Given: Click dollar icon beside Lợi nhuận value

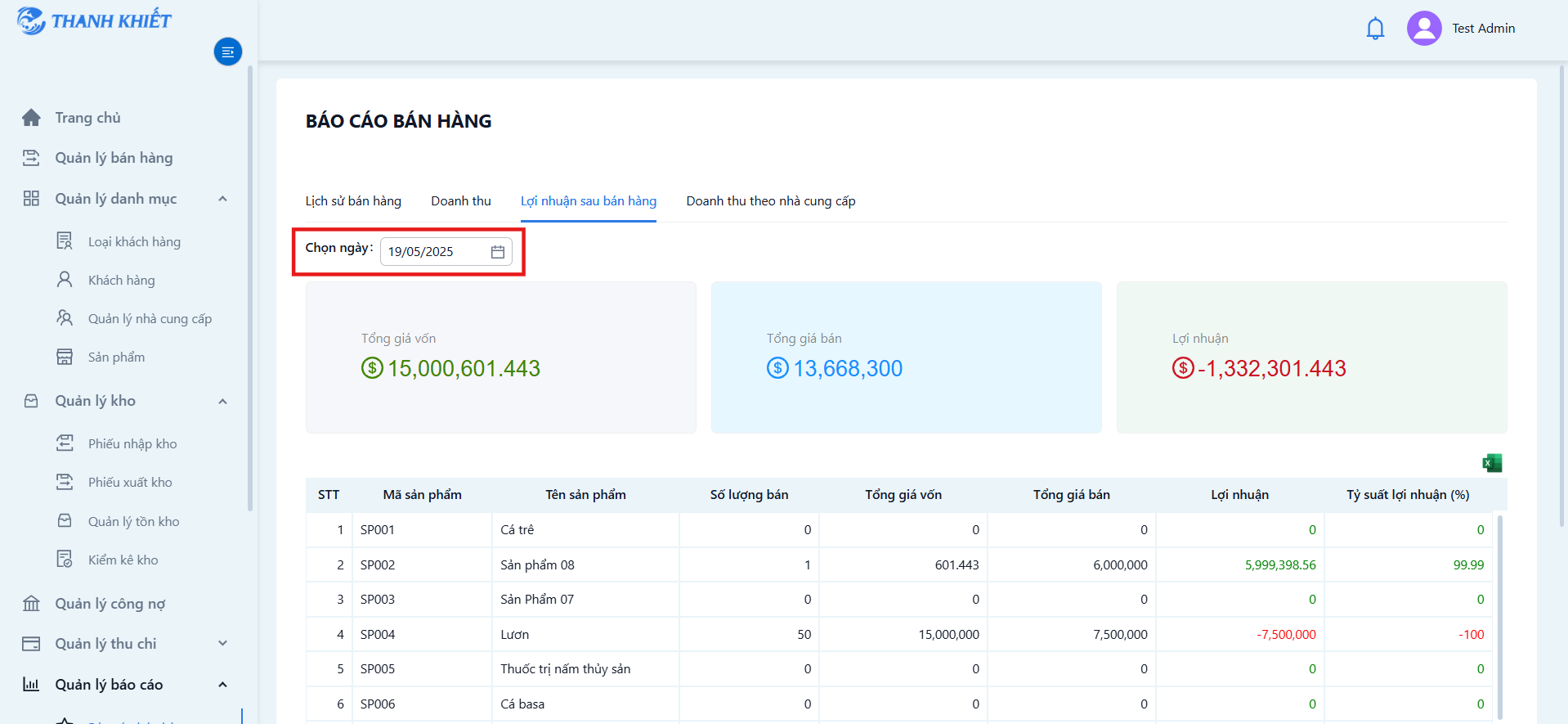Looking at the screenshot, I should click(1183, 368).
